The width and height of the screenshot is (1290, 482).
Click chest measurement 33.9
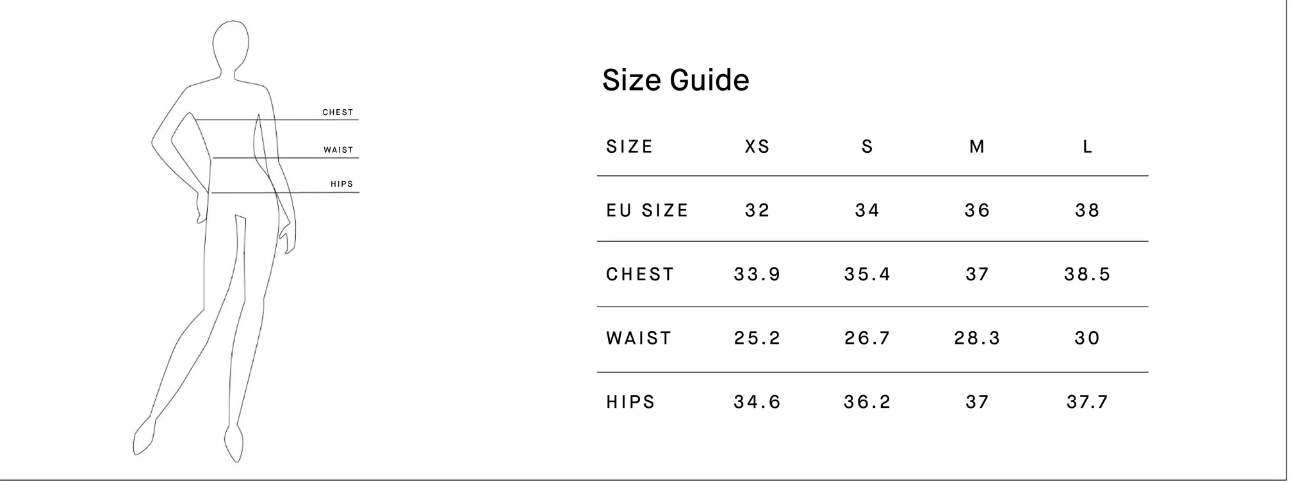tap(757, 275)
